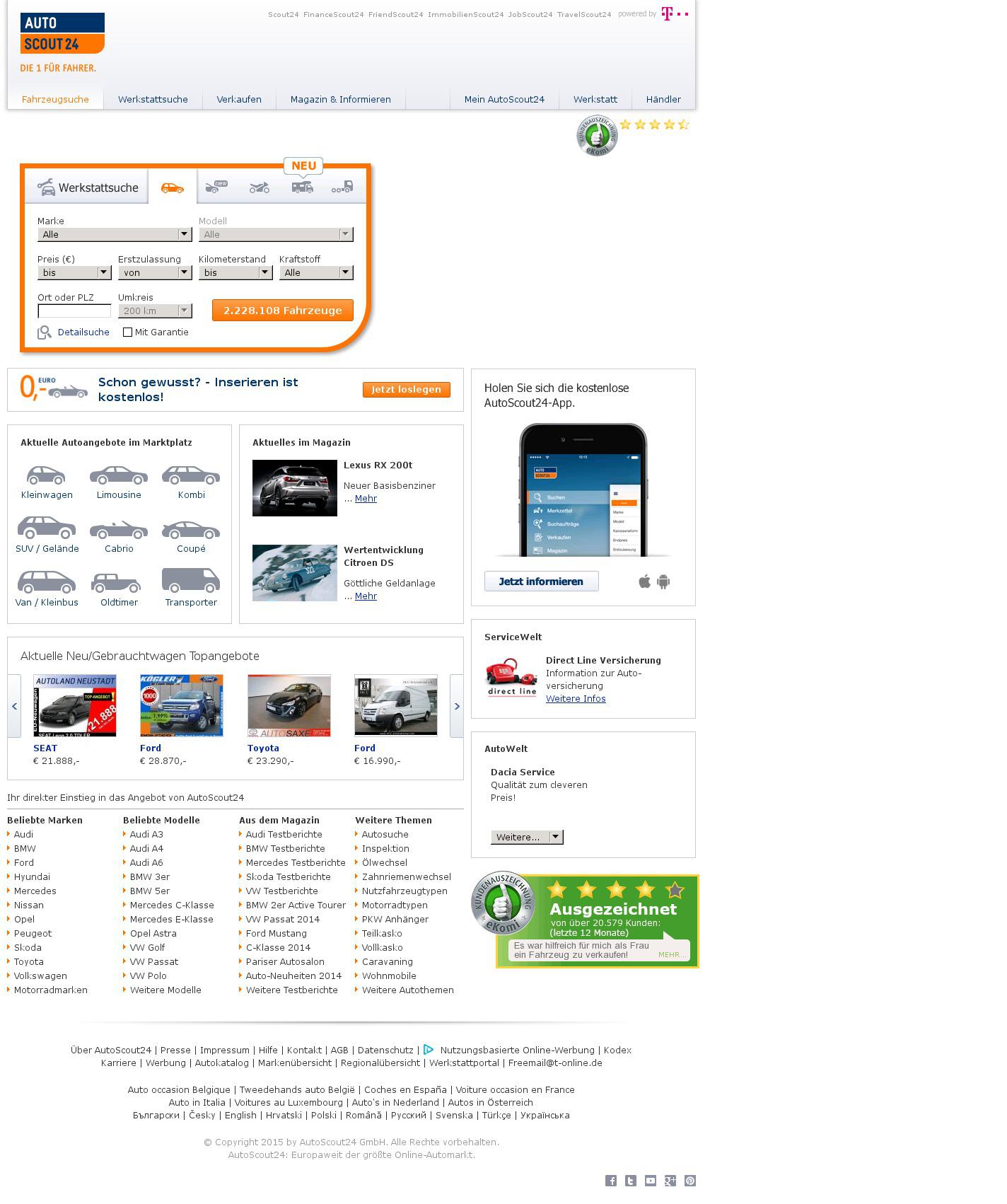Click MEHR... in the eKomi review box
1007x1204 pixels.
pyautogui.click(x=672, y=954)
